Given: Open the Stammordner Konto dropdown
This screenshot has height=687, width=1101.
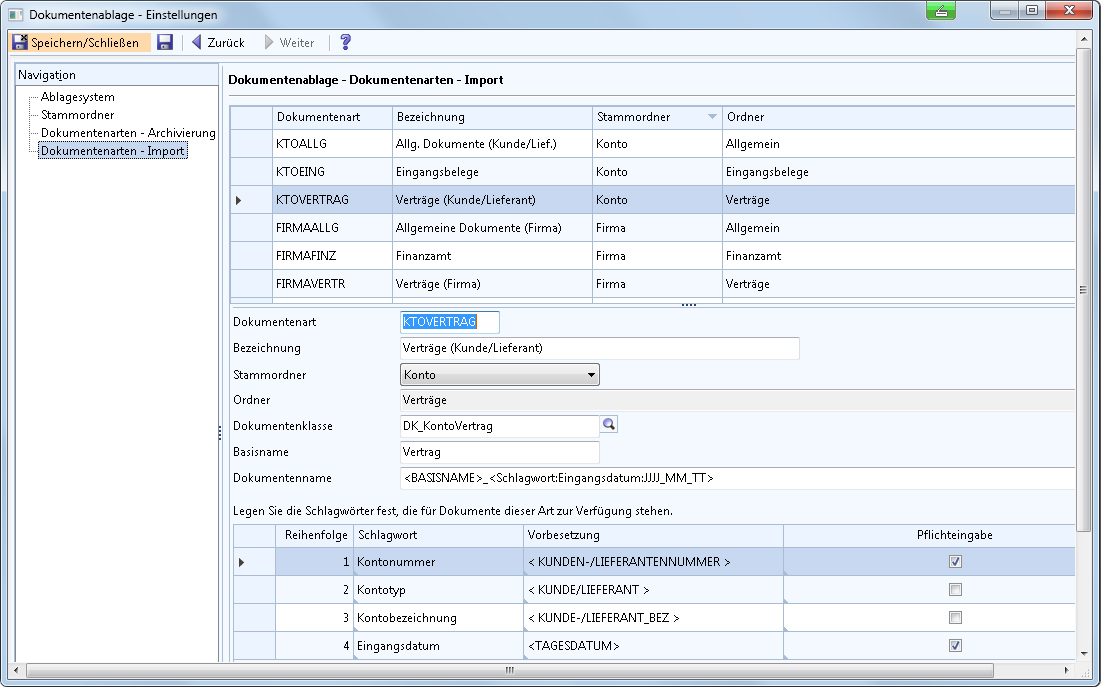Looking at the screenshot, I should 592,376.
